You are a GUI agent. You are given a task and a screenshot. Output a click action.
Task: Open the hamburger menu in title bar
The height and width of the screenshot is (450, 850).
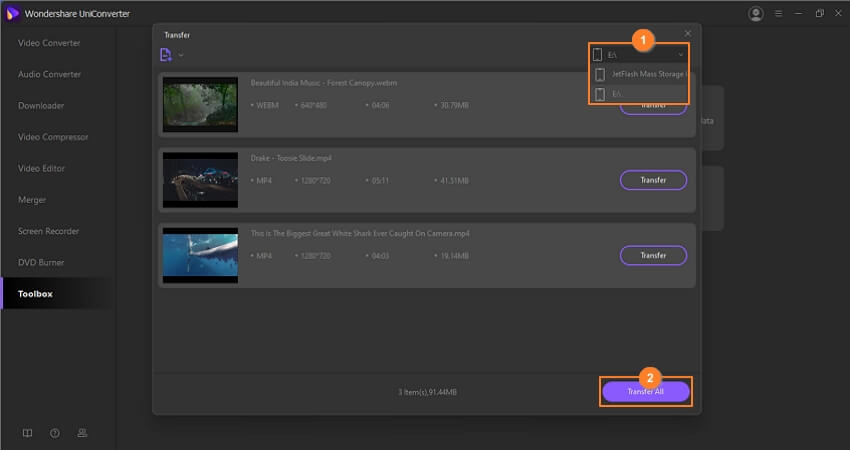pos(778,14)
